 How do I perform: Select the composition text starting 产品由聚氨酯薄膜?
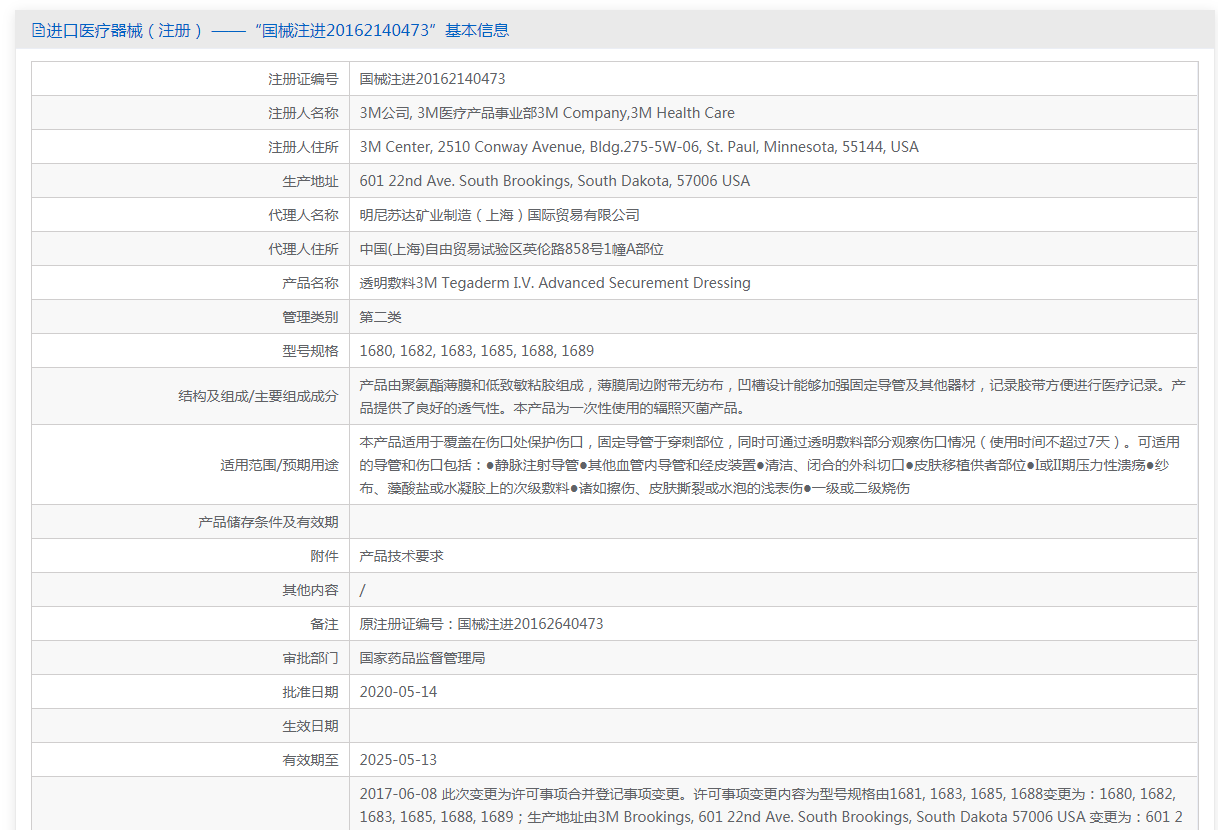pos(773,396)
